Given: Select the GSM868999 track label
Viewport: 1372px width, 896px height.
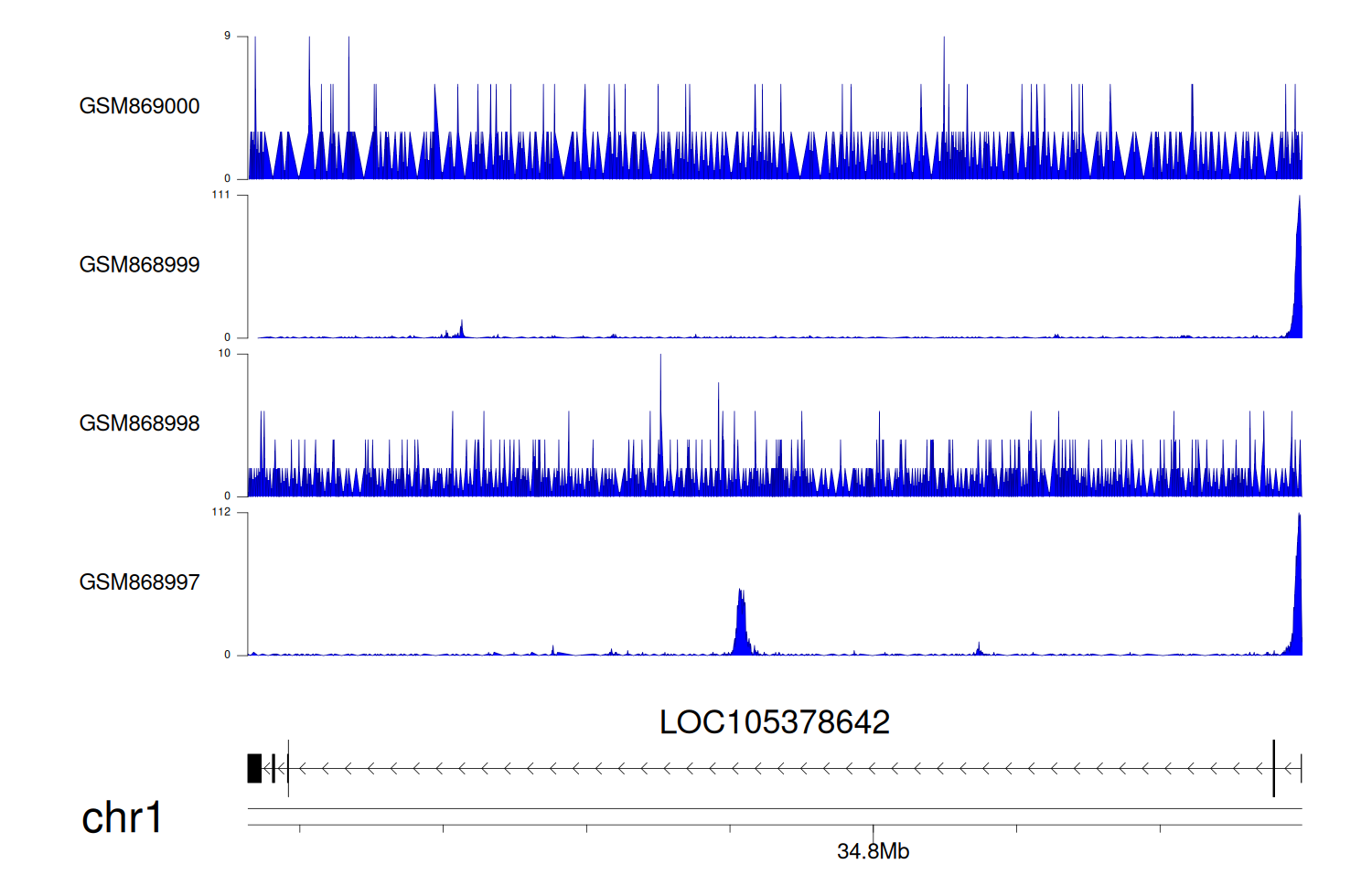Looking at the screenshot, I should (139, 265).
